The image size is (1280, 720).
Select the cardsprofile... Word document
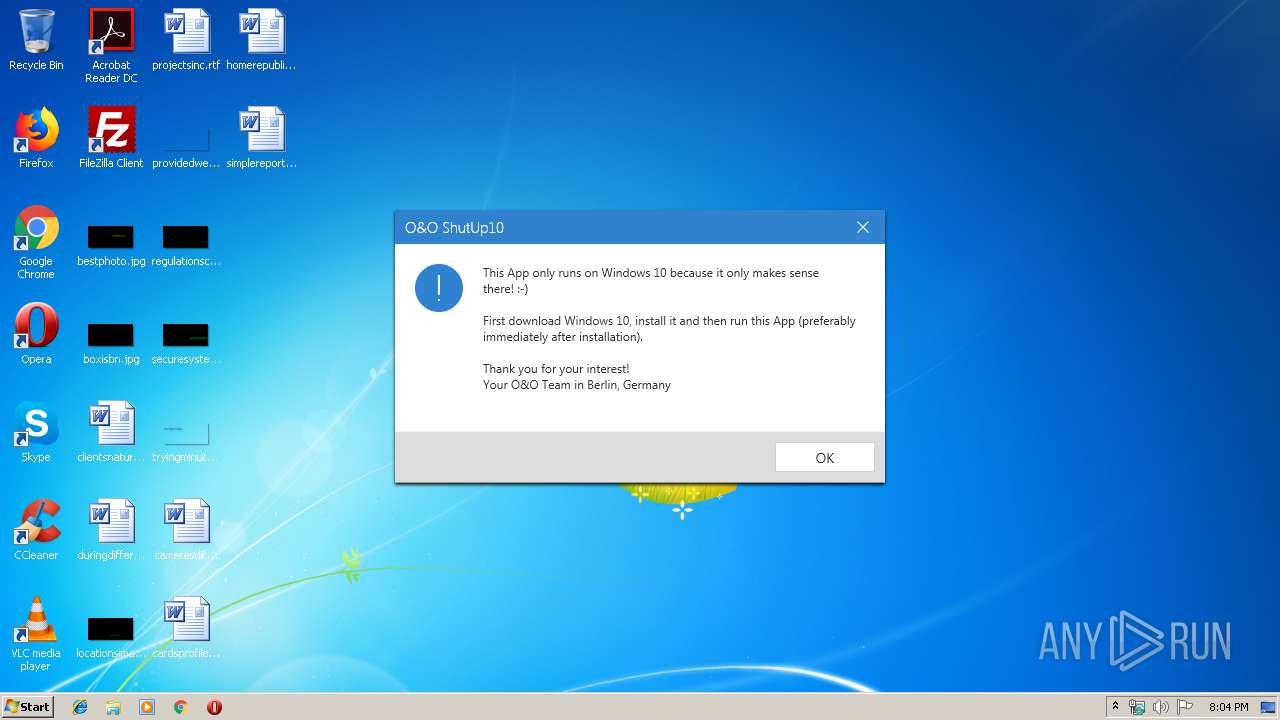tap(186, 628)
